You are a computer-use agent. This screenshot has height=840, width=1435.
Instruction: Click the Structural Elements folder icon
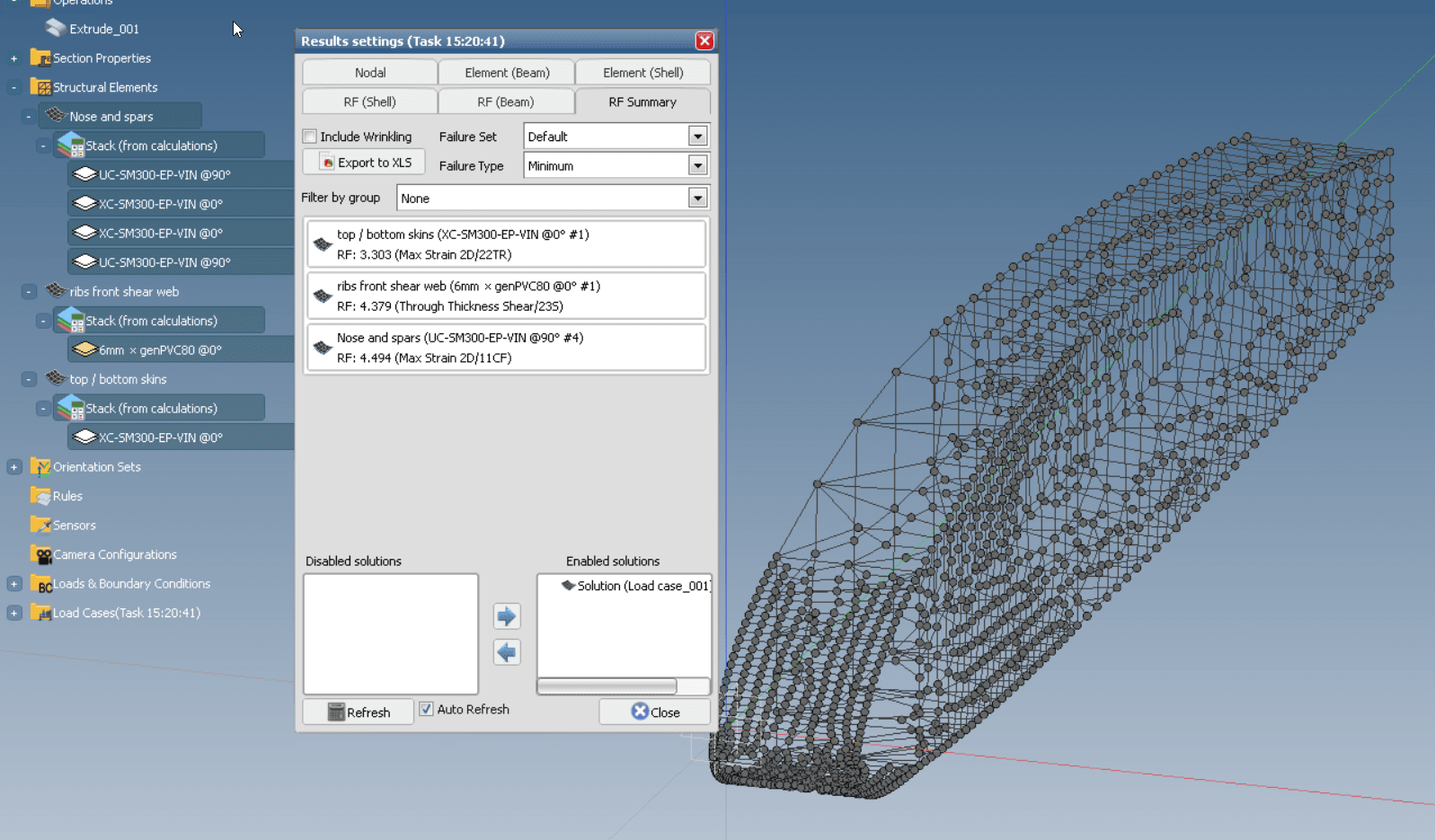[x=40, y=87]
